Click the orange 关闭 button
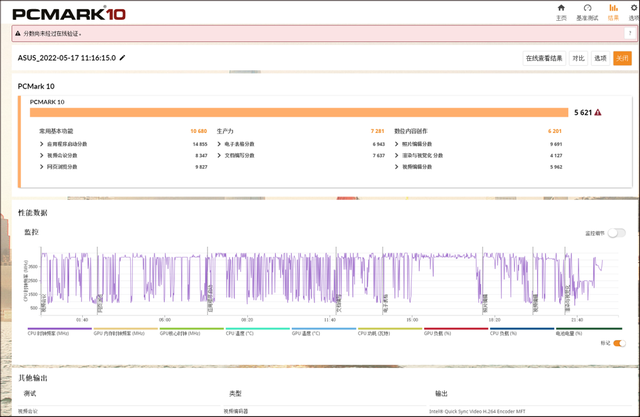Image resolution: width=640 pixels, height=417 pixels. coord(622,58)
